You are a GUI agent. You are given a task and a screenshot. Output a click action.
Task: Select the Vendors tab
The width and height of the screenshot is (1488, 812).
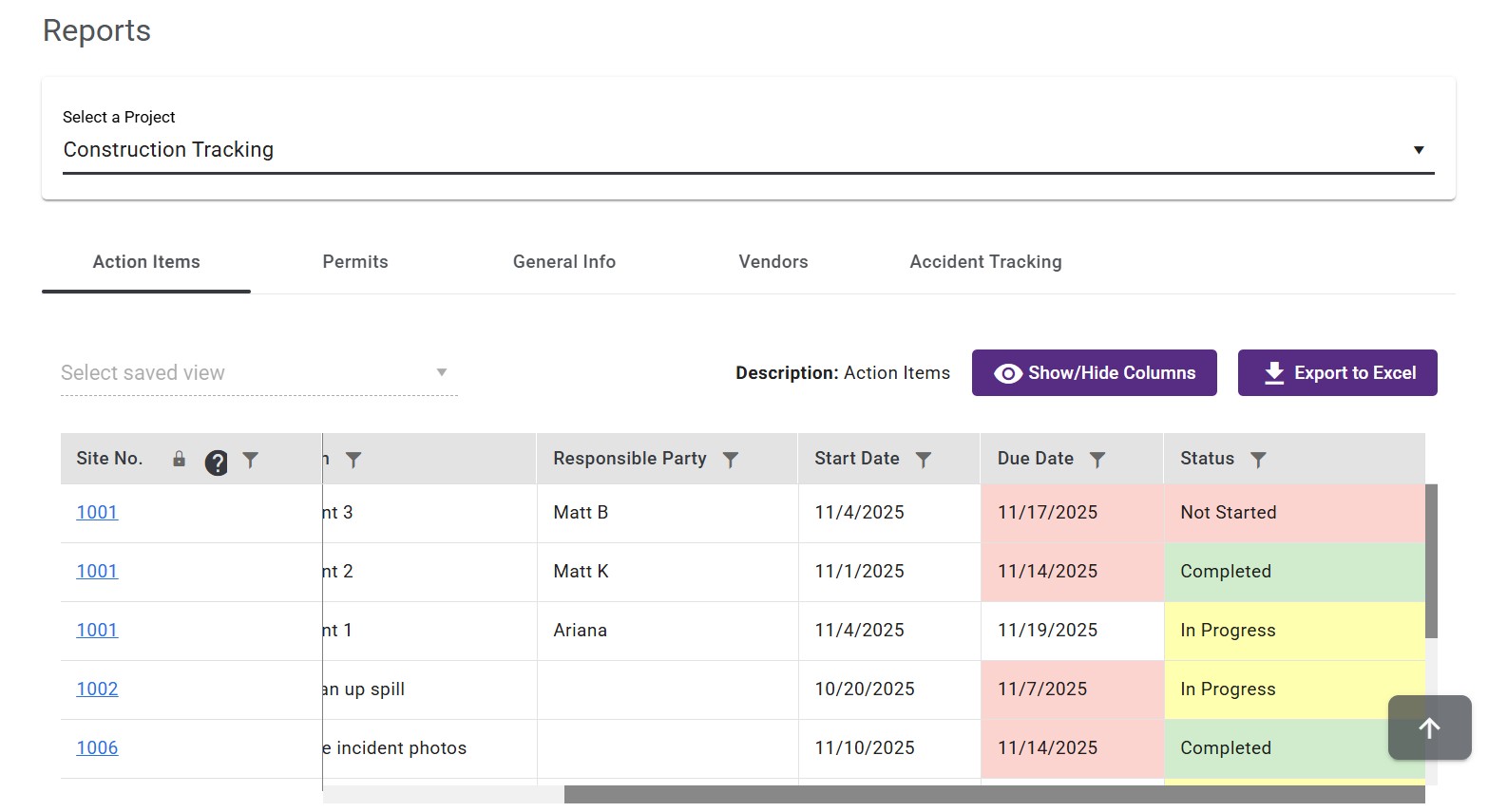(773, 262)
